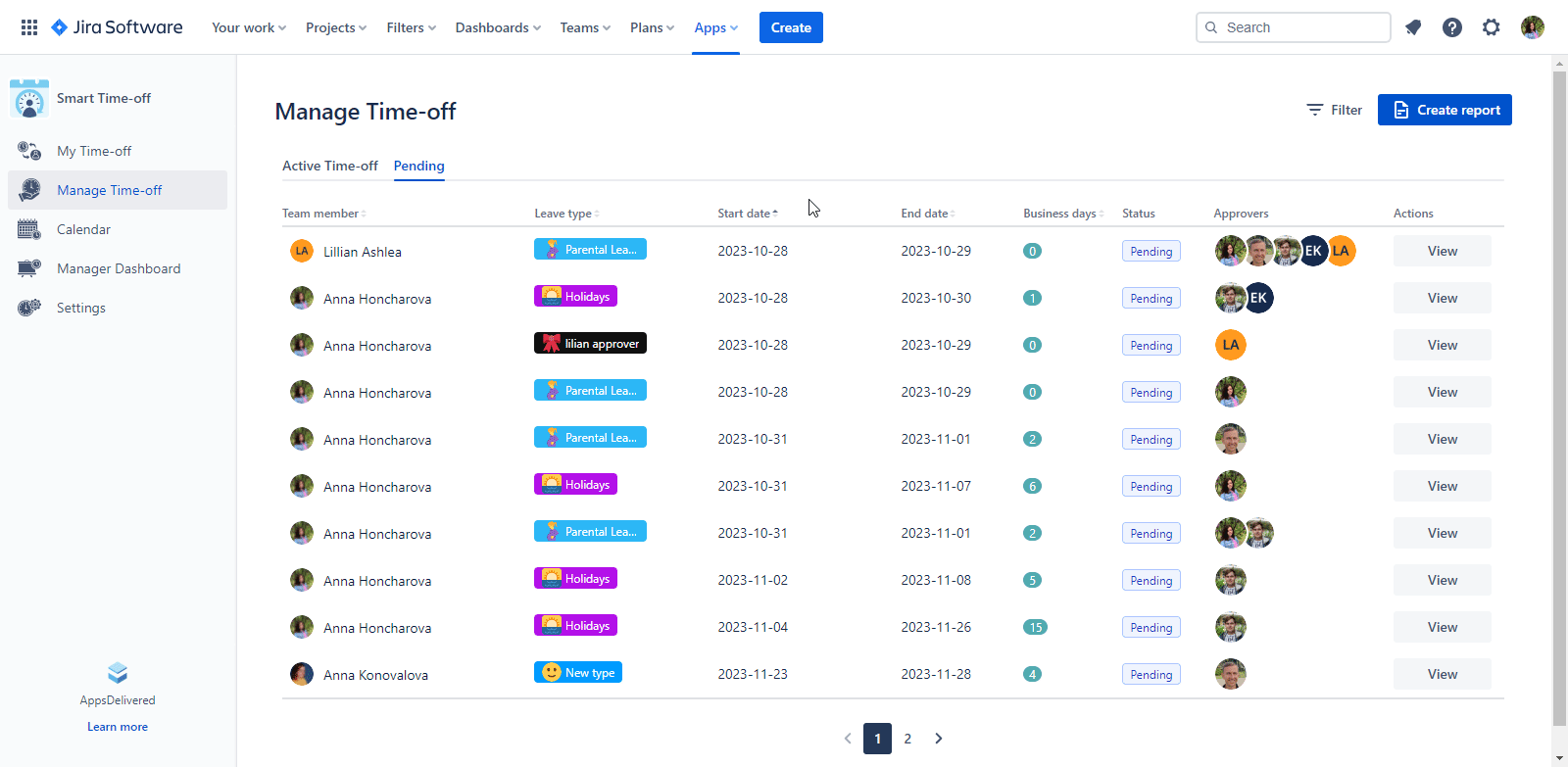1568x767 pixels.
Task: Click the Create report button
Action: click(1445, 110)
